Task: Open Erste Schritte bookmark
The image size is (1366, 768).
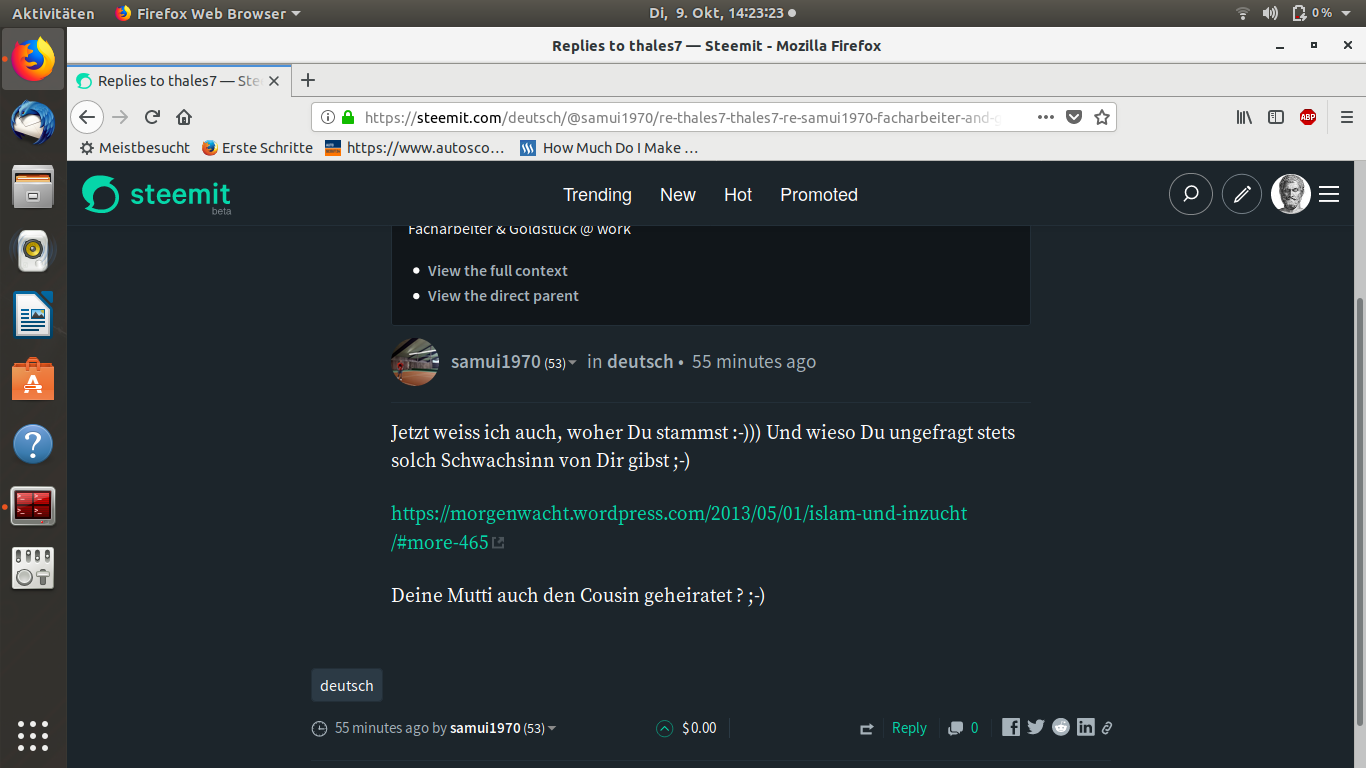Action: pyautogui.click(x=257, y=147)
